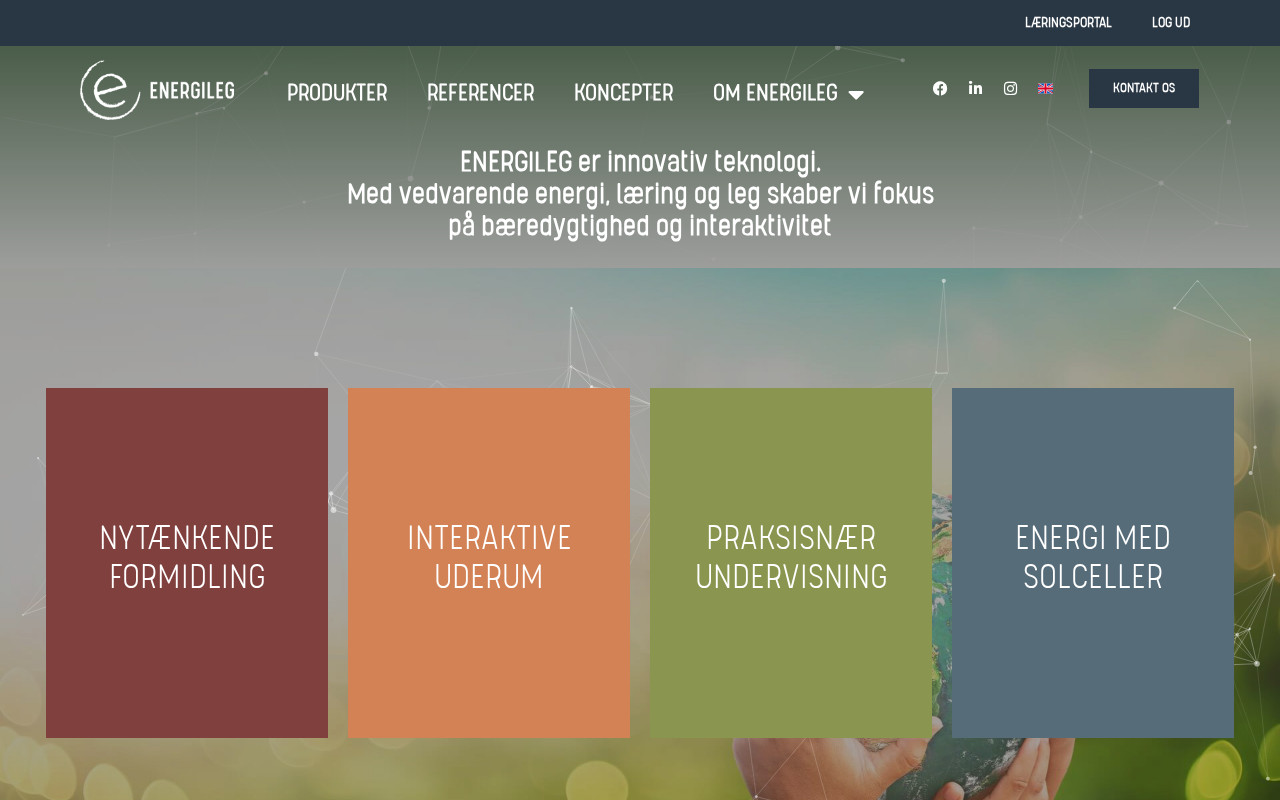Open the PRODUKTER menu item
Viewport: 1280px width, 800px height.
(337, 93)
